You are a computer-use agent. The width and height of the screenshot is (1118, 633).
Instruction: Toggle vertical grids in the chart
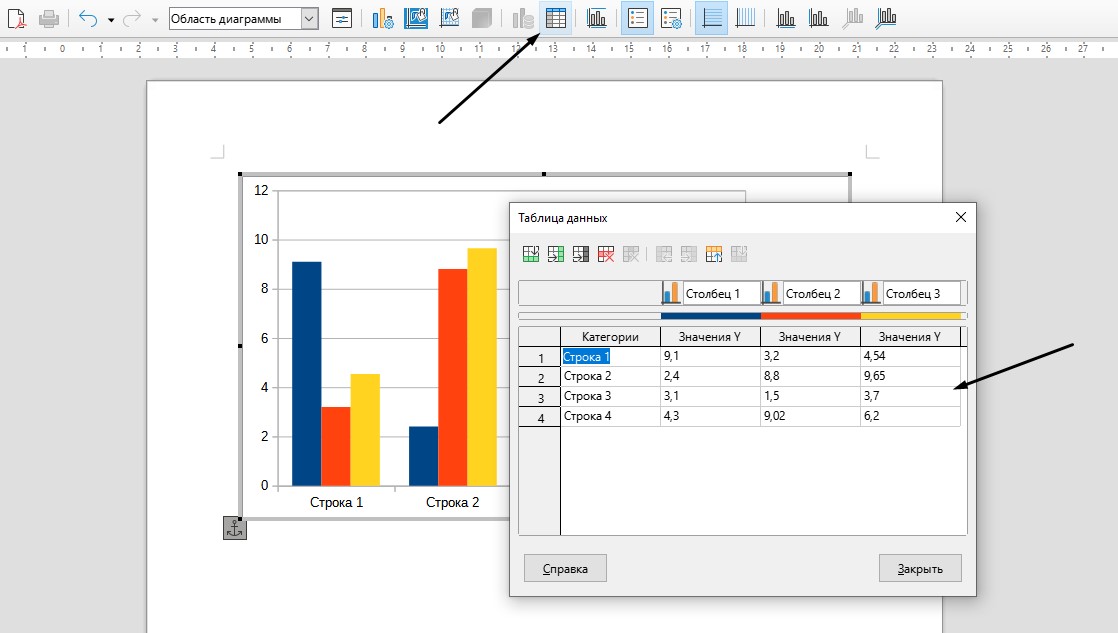click(746, 18)
